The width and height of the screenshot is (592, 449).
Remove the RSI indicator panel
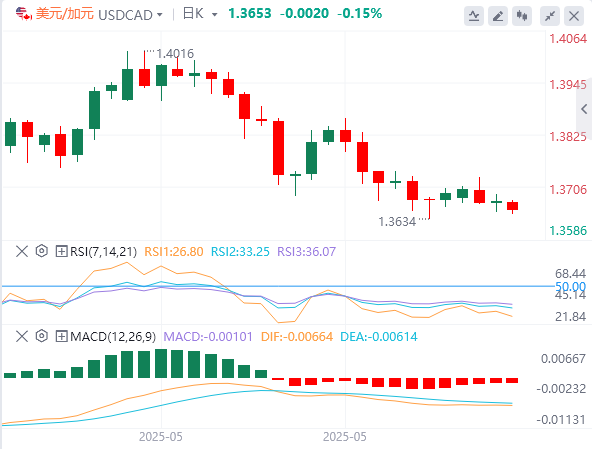[22, 251]
